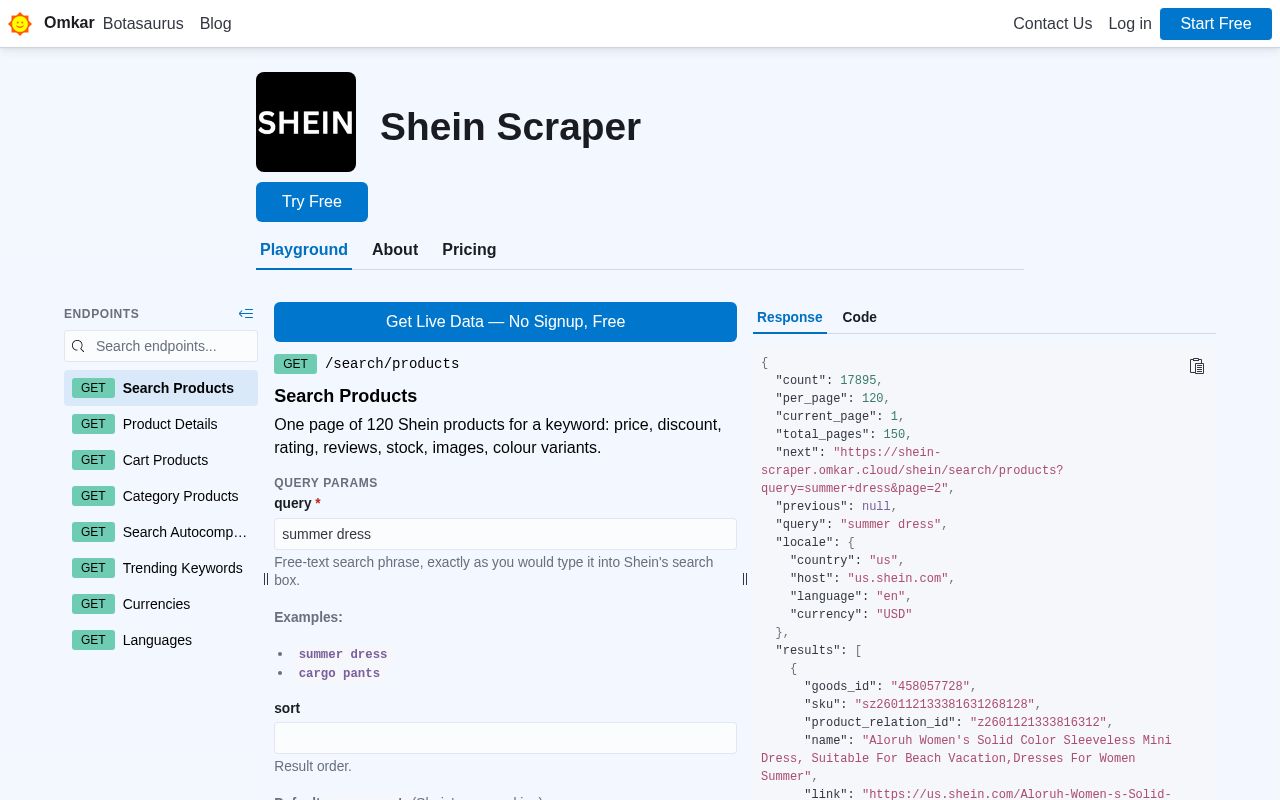Click the Start Free button
Viewport: 1280px width, 800px height.
pyautogui.click(x=1216, y=23)
